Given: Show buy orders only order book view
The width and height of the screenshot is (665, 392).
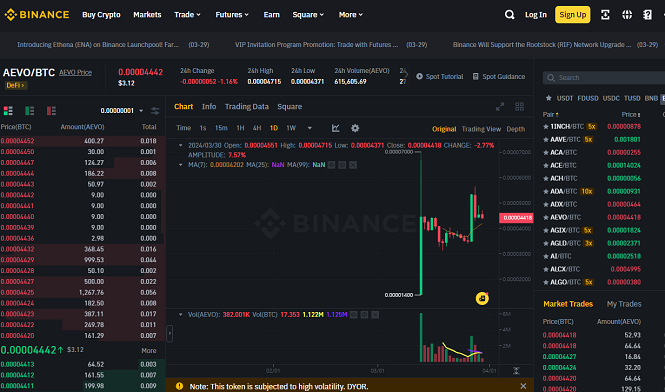Looking at the screenshot, I should [29, 111].
